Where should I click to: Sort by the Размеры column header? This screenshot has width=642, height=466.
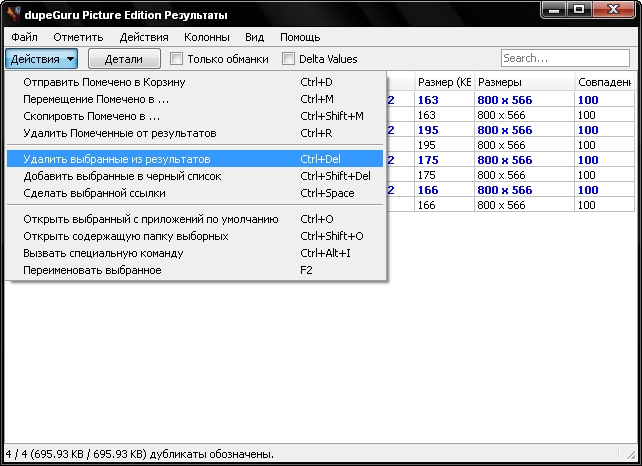tap(525, 82)
